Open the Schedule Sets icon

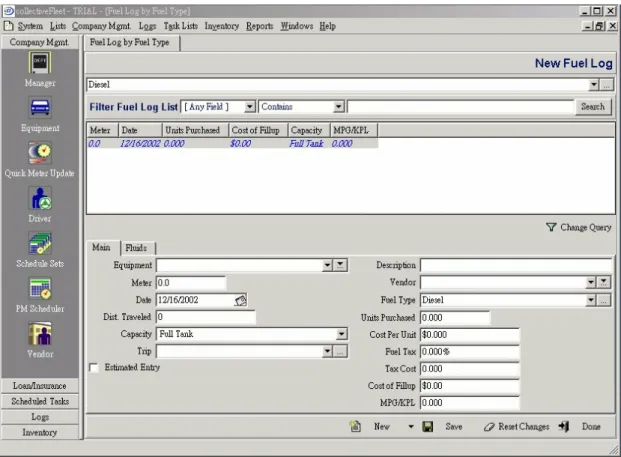pos(40,243)
